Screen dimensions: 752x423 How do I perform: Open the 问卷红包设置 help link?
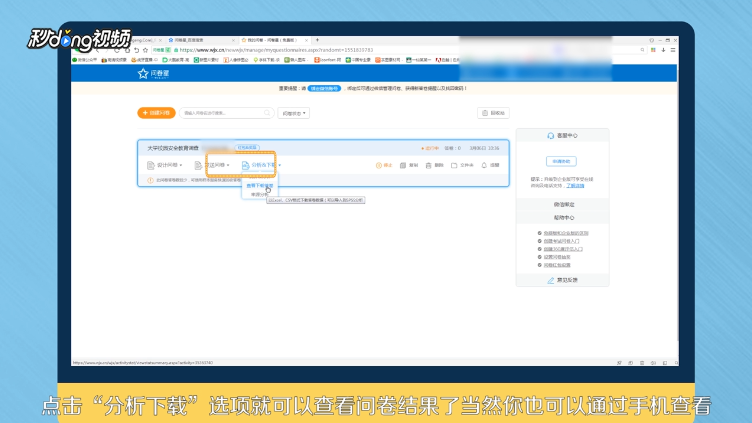[x=557, y=265]
